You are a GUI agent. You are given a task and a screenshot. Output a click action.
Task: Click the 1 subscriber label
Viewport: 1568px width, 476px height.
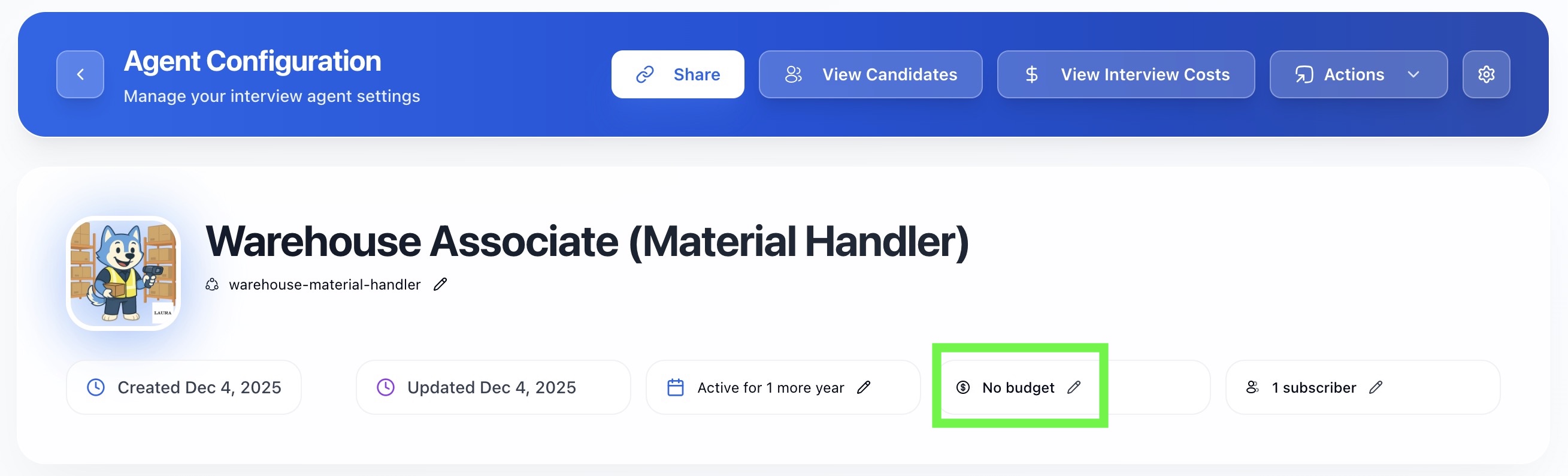click(x=1313, y=388)
